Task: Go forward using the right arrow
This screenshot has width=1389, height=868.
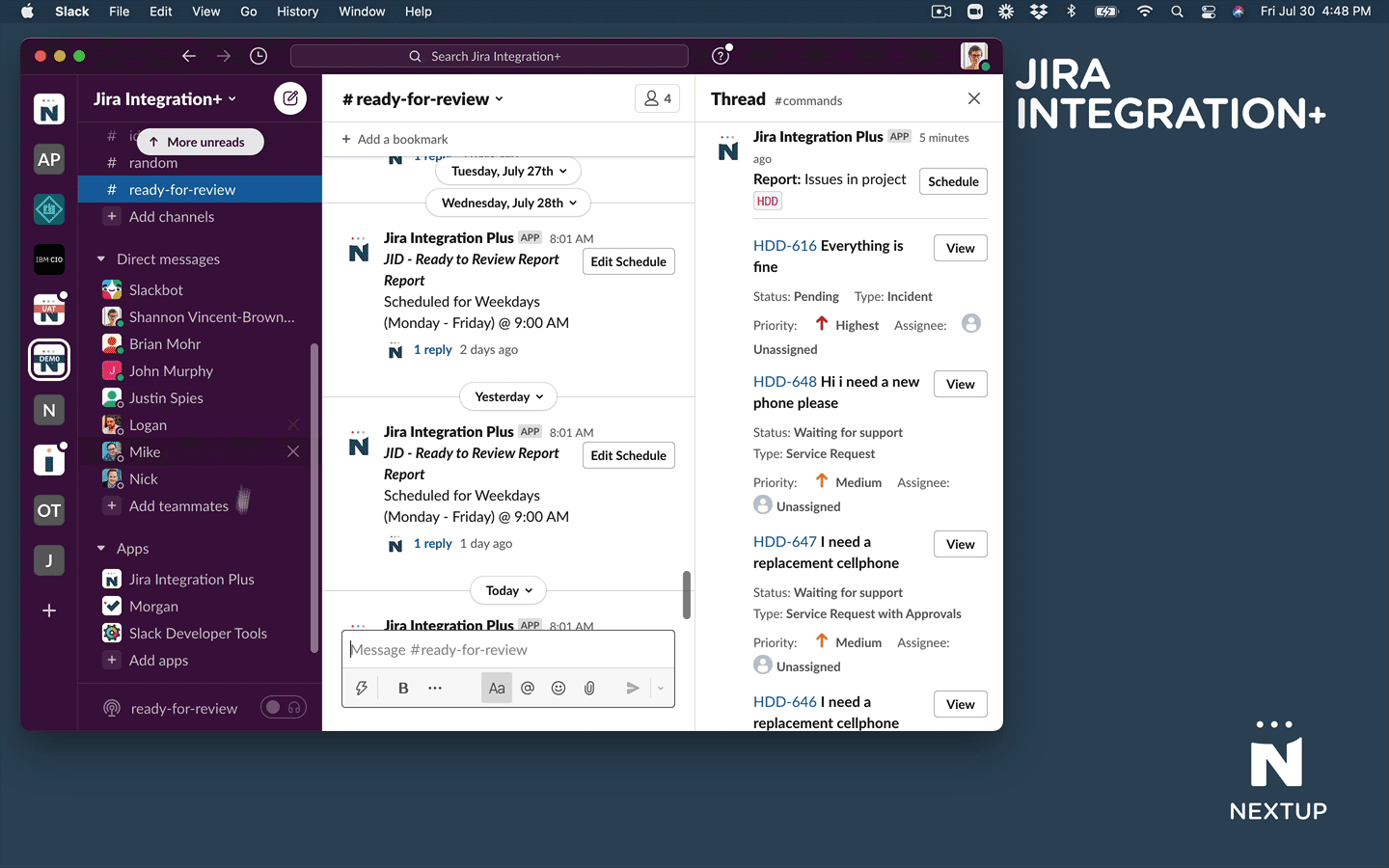Action: [x=224, y=56]
